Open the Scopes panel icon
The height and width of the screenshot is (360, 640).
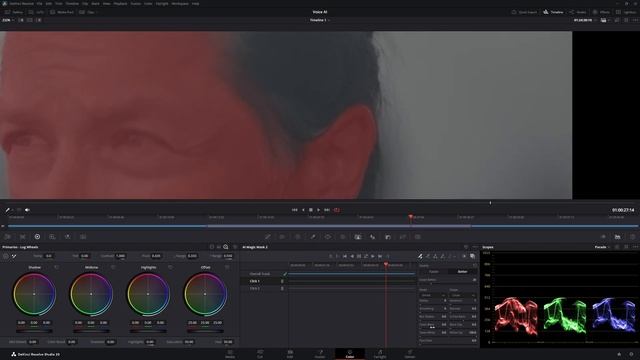pyautogui.click(x=618, y=237)
